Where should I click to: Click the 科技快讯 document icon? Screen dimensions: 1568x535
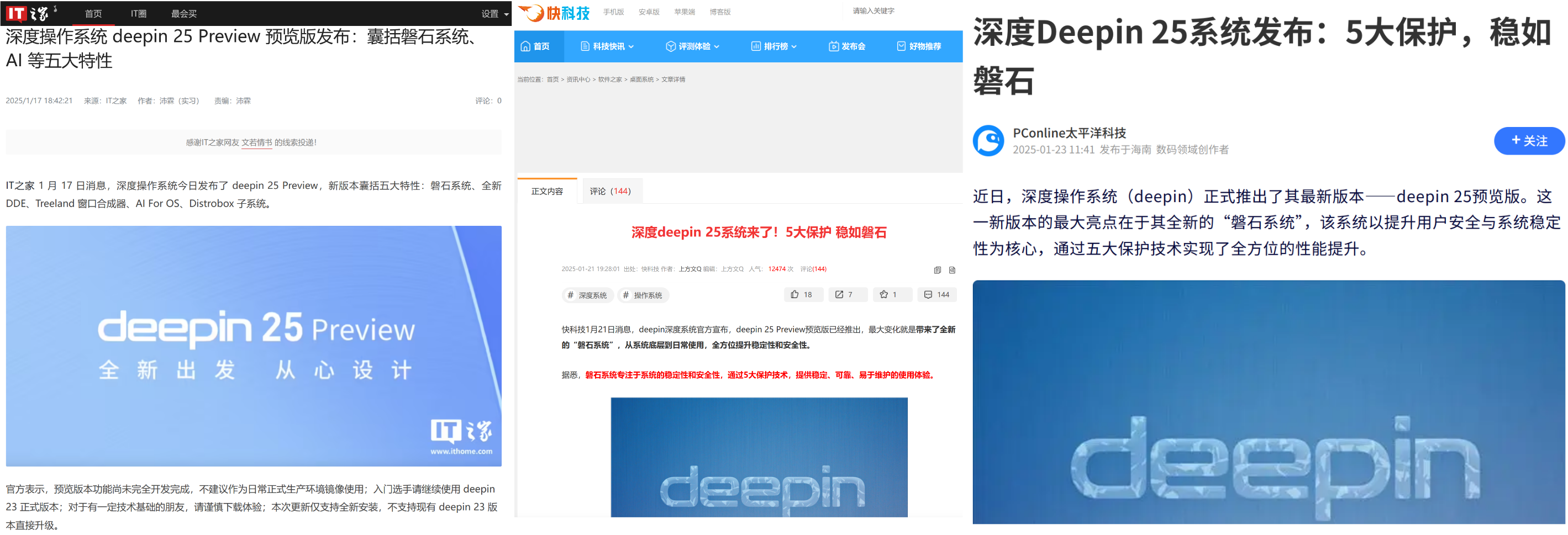point(585,46)
